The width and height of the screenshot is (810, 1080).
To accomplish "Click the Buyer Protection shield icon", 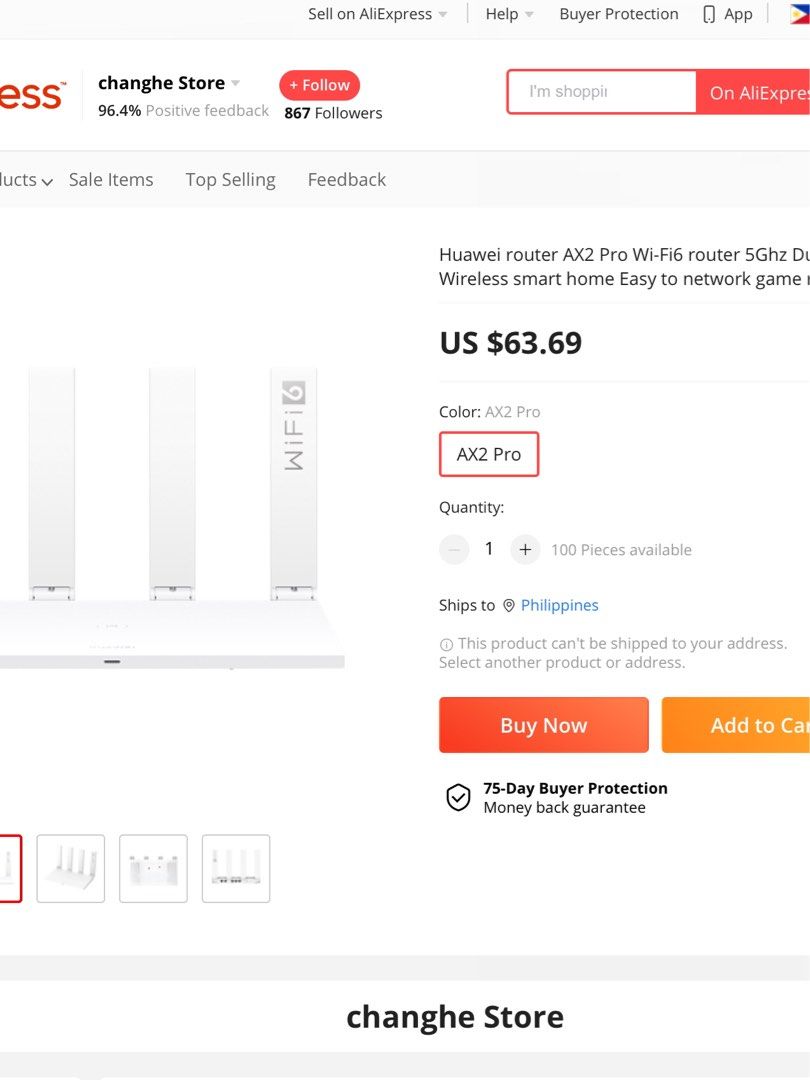I will [x=458, y=798].
